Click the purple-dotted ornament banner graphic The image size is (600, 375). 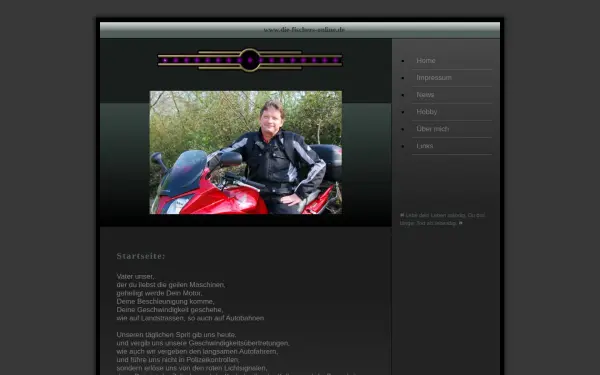pos(250,60)
